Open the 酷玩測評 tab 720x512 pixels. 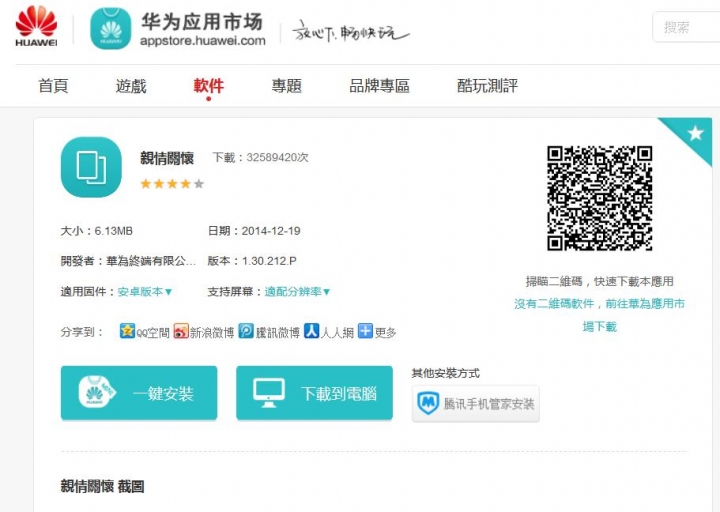487,86
